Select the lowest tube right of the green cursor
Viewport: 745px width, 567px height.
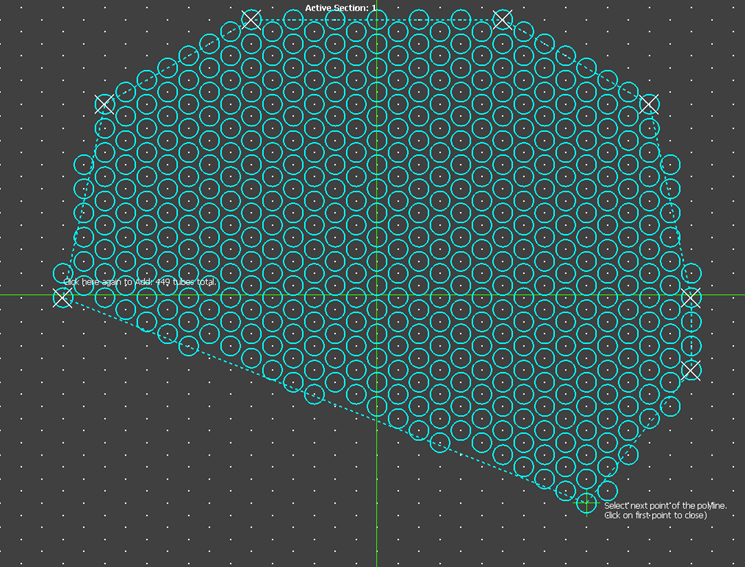point(608,491)
